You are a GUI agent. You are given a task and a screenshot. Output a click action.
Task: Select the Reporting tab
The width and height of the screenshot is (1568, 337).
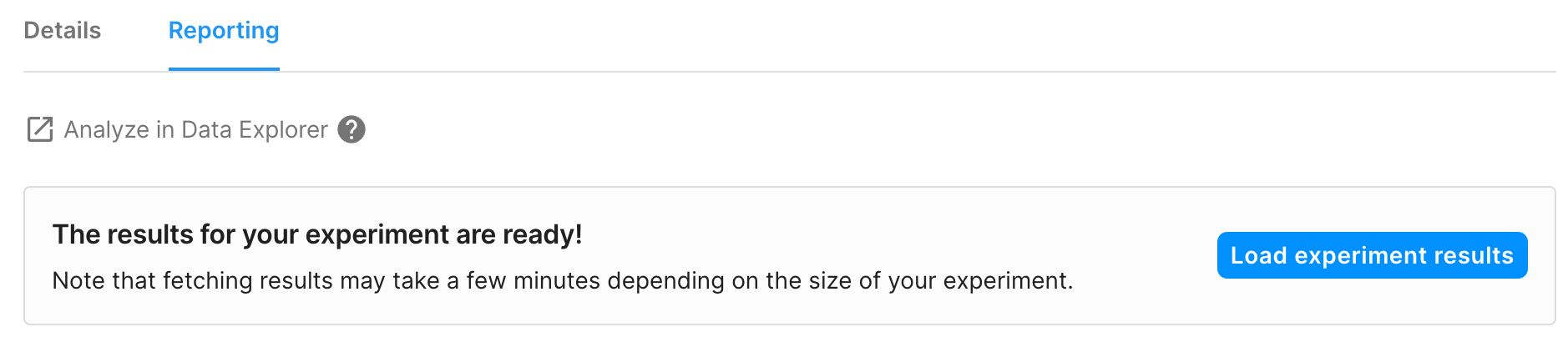coord(224,31)
